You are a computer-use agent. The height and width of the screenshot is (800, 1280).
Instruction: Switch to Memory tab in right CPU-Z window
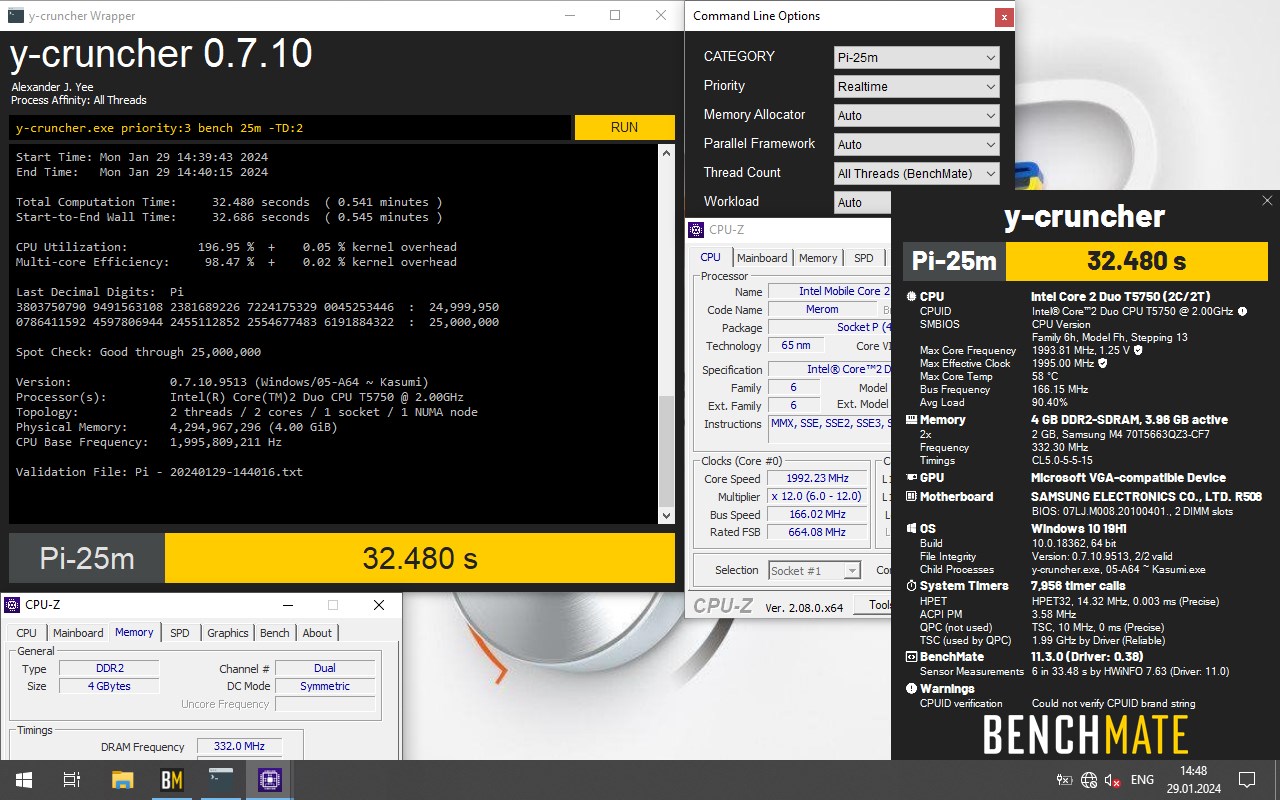(818, 258)
